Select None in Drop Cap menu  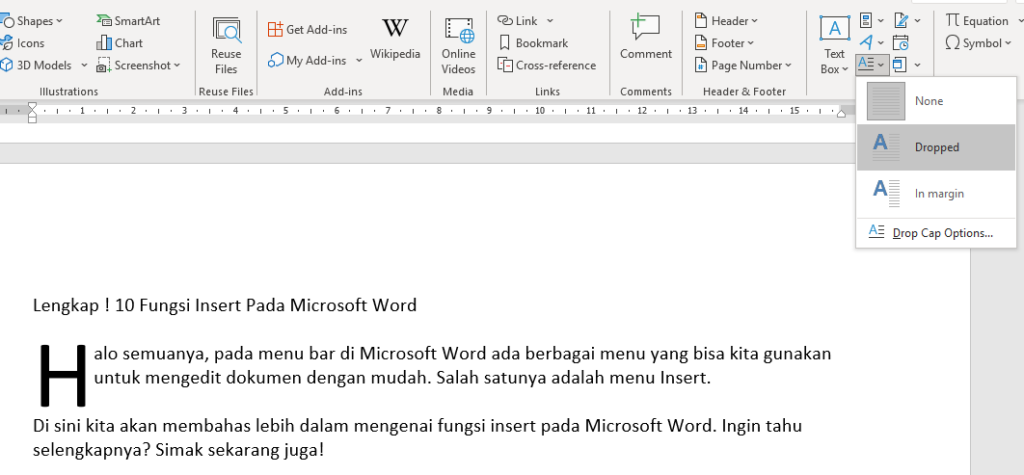[936, 101]
